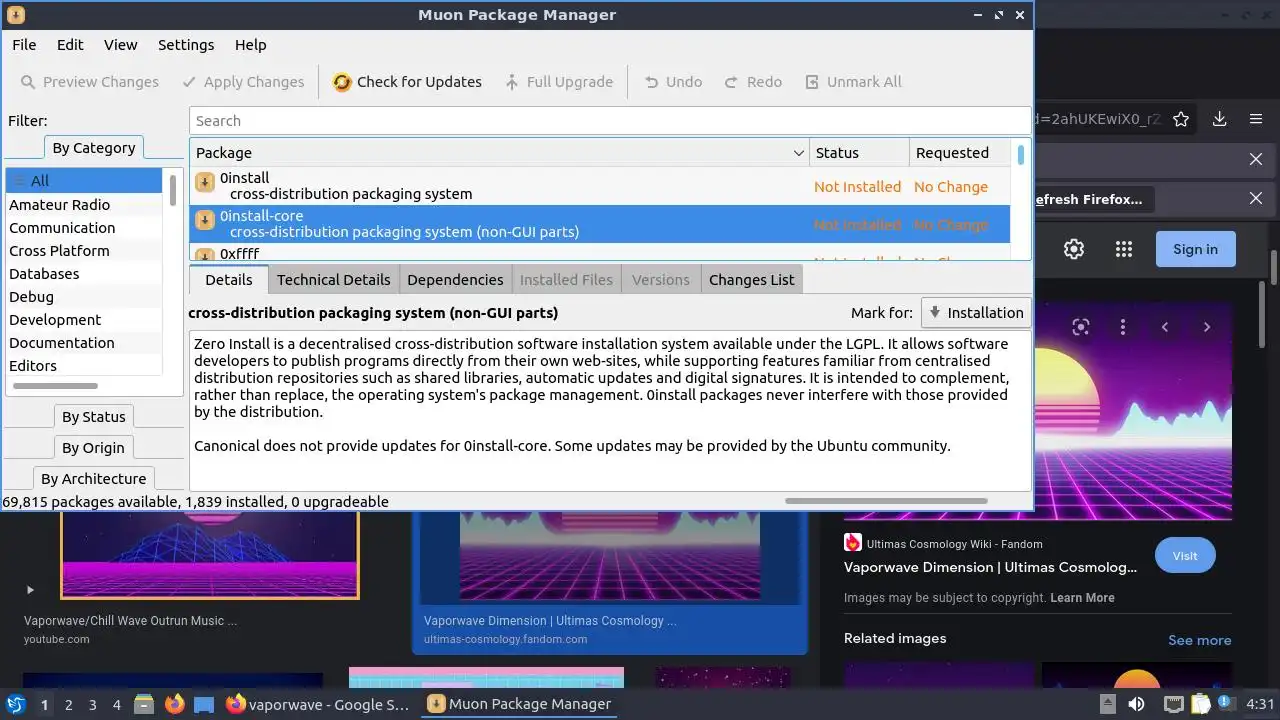Click the package icon next to 0install-core

(x=204, y=220)
